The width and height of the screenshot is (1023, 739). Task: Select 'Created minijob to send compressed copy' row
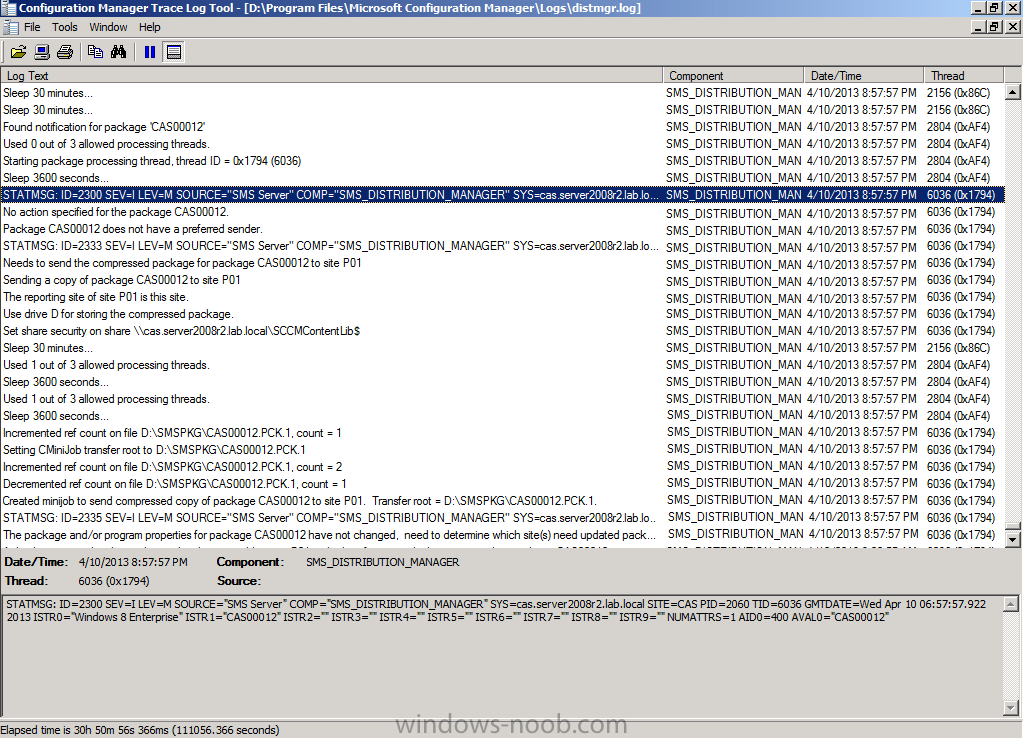point(502,500)
